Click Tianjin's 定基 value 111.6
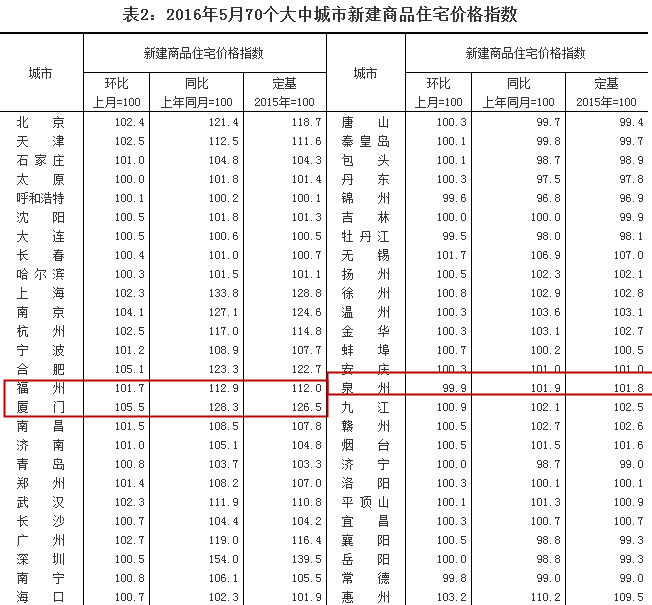 pos(306,141)
